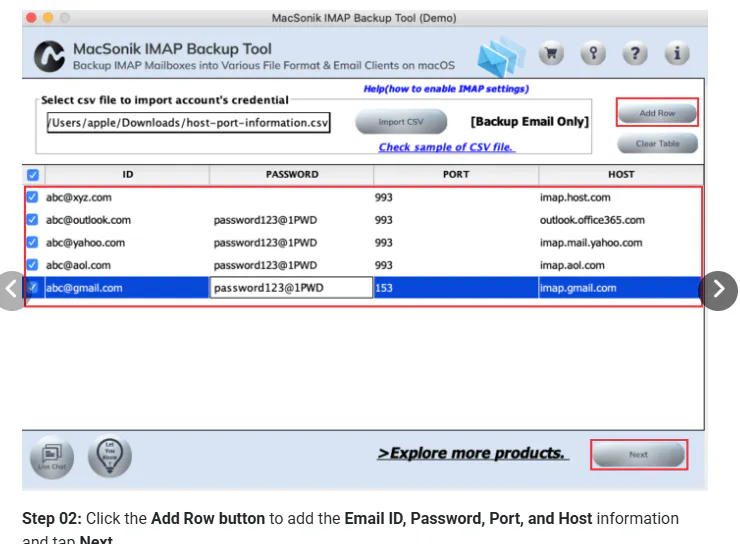Screen dimensions: 740x544
Task: Toggle the select-all header checkbox
Action: point(33,175)
